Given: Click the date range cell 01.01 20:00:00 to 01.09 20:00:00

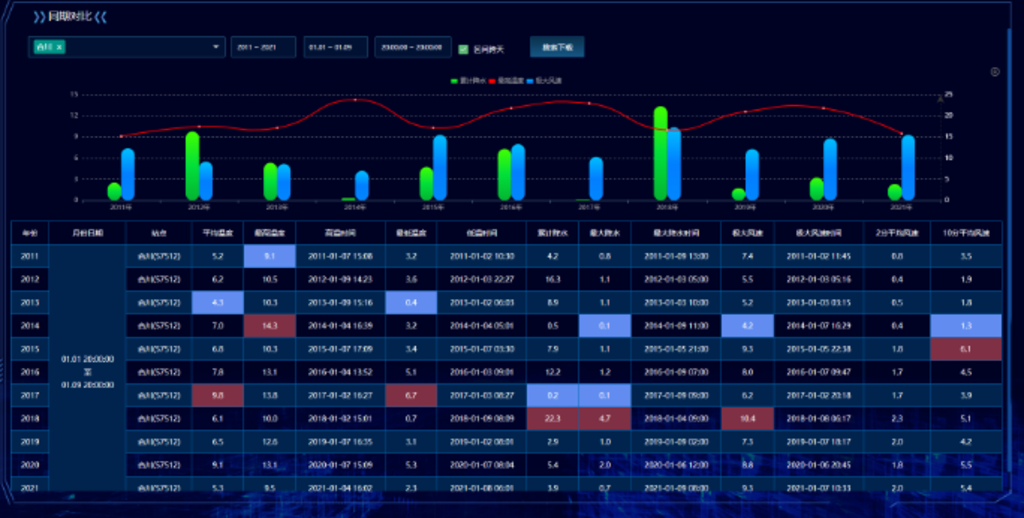Looking at the screenshot, I should pos(88,372).
